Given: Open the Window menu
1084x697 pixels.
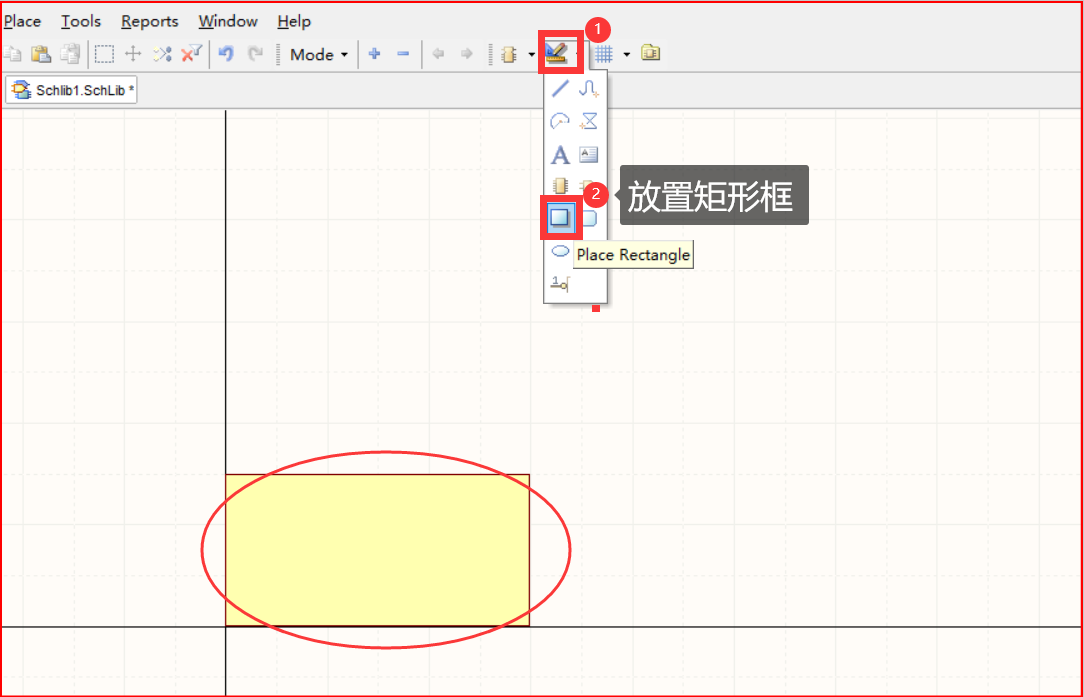Looking at the screenshot, I should click(x=228, y=21).
